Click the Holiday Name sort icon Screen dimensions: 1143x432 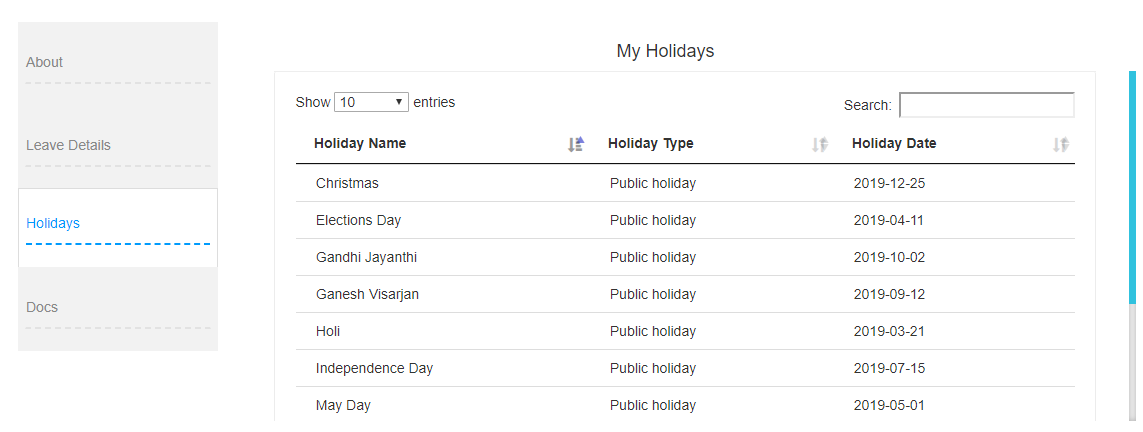576,144
